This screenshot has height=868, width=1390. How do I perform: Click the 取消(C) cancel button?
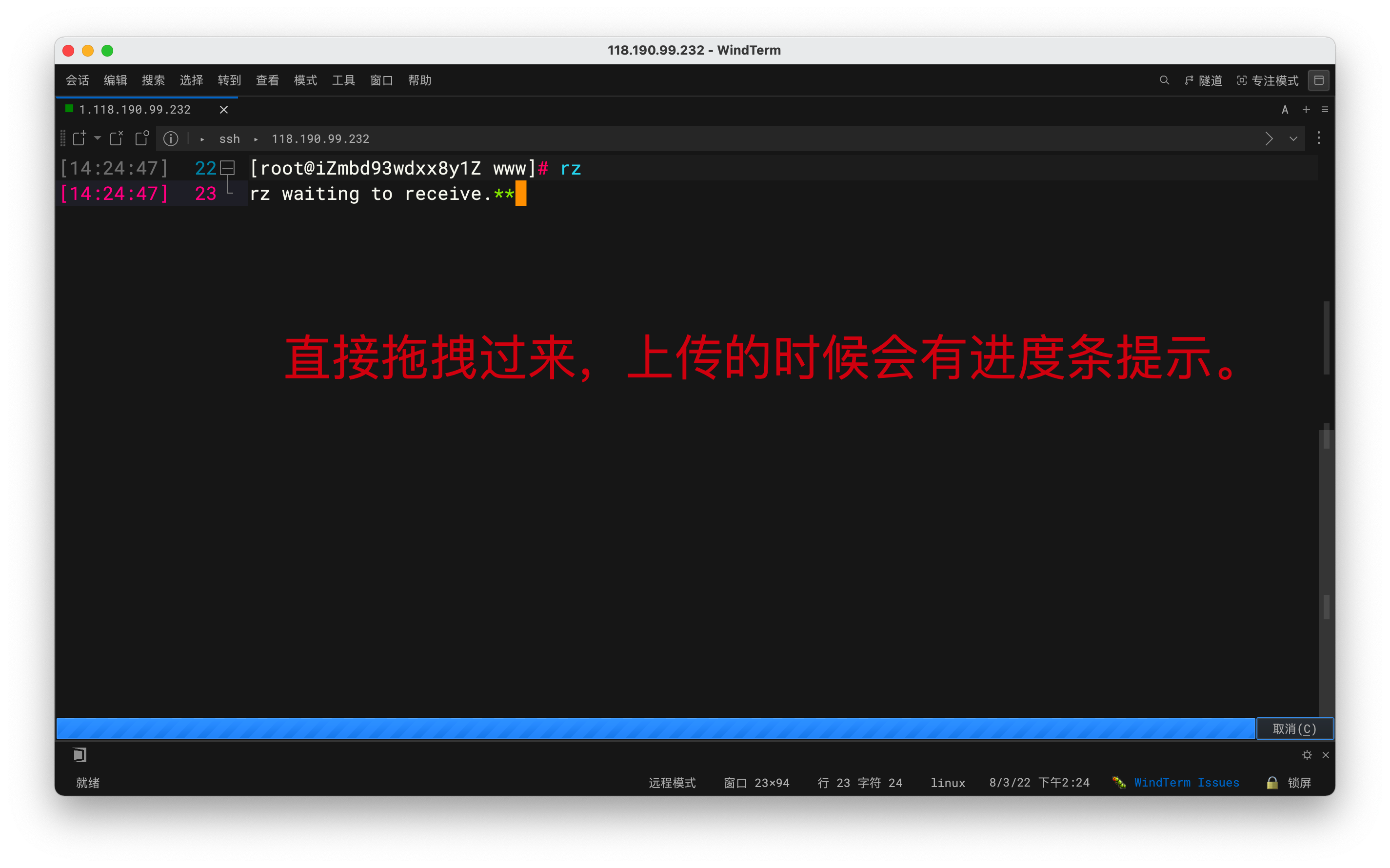(1294, 729)
